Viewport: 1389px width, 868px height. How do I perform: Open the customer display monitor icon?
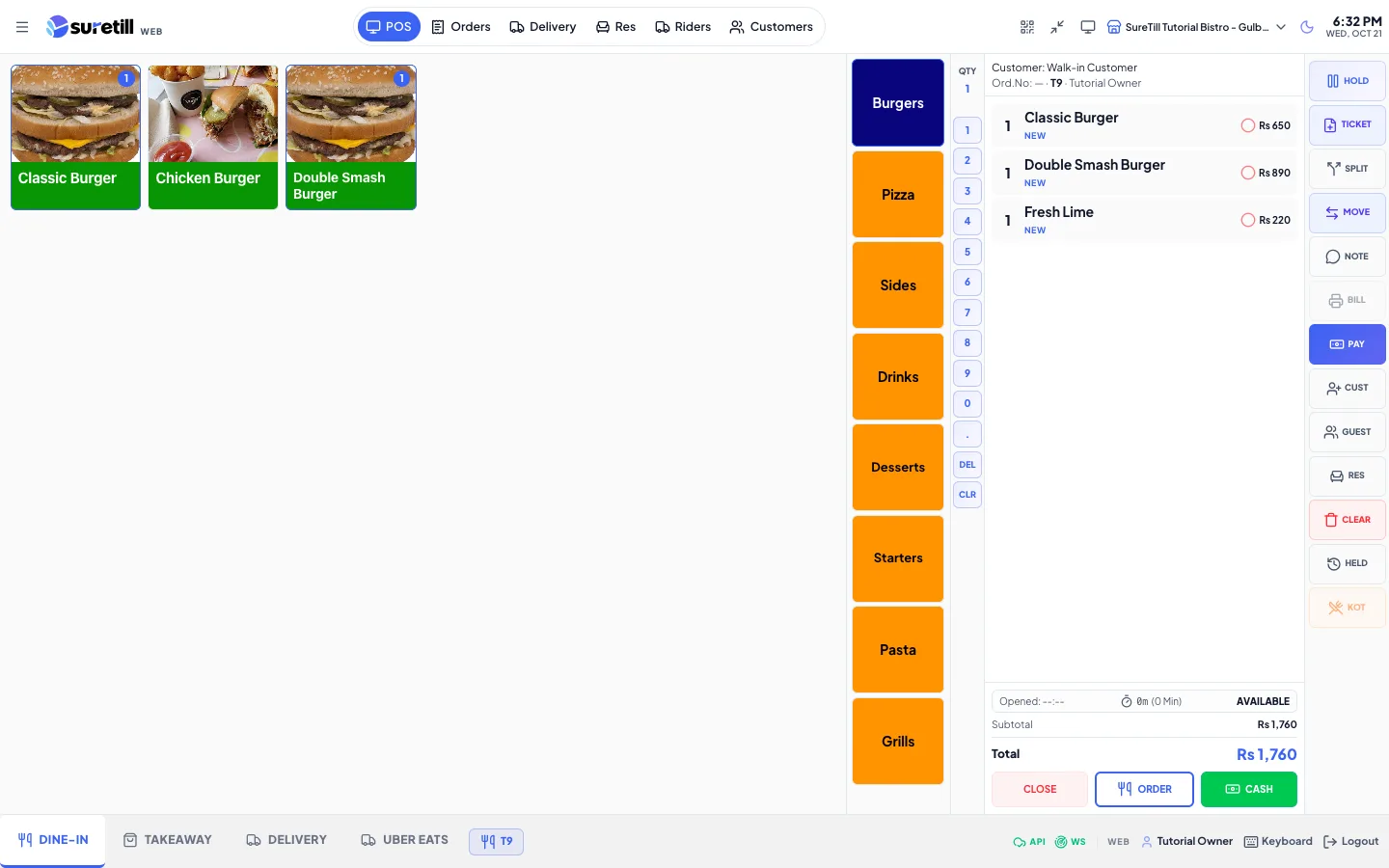click(x=1088, y=27)
